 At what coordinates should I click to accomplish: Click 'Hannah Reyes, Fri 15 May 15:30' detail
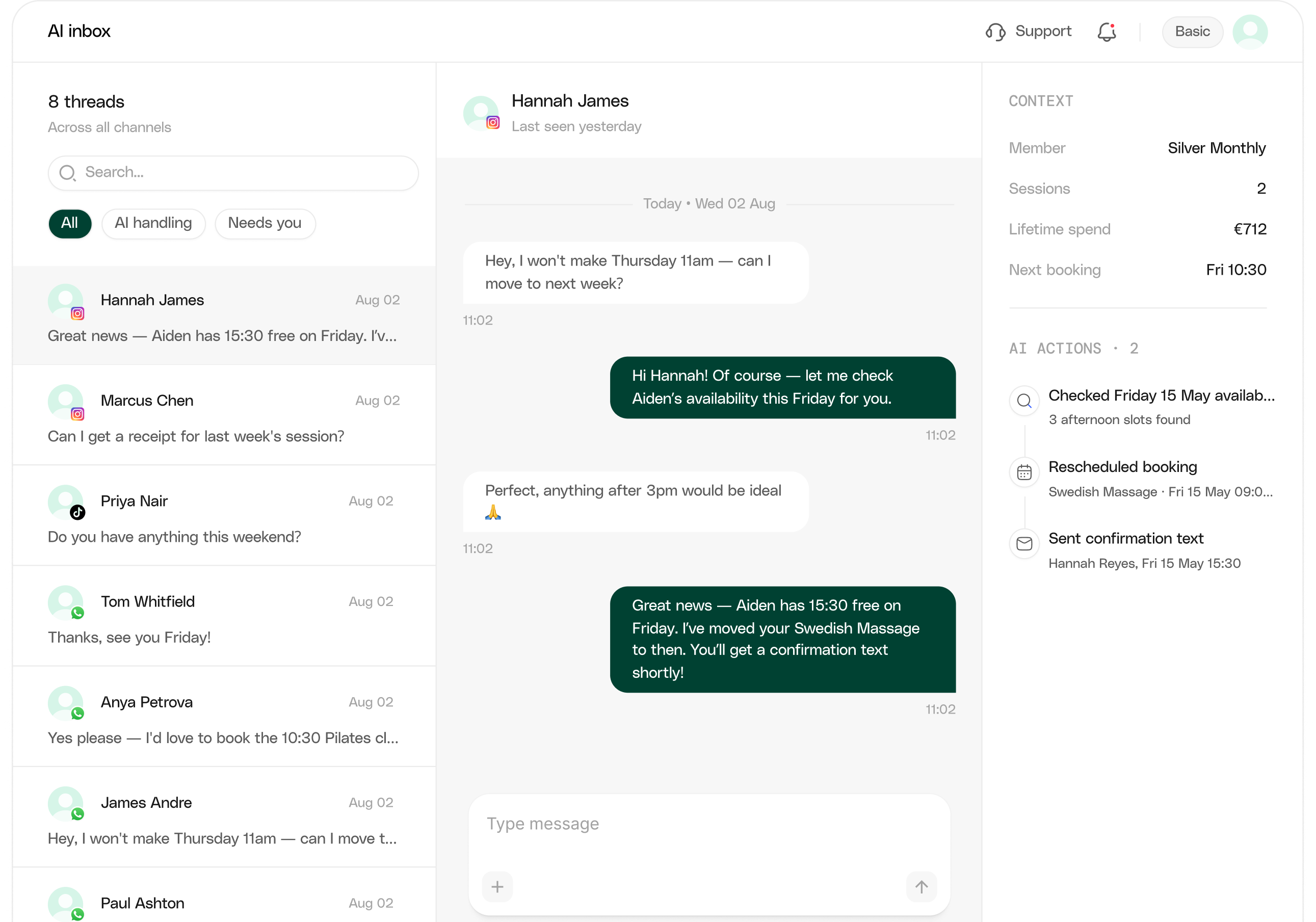pyautogui.click(x=1144, y=563)
